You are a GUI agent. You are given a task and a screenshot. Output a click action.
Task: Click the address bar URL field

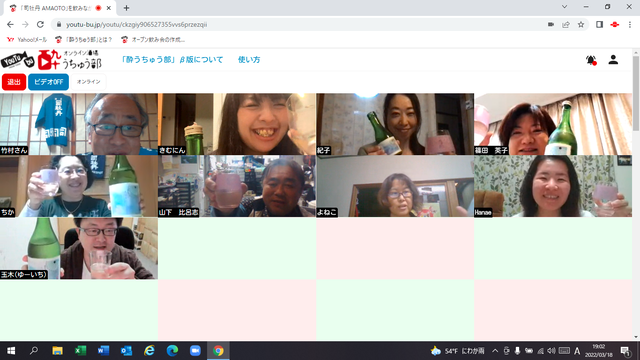coord(302,24)
